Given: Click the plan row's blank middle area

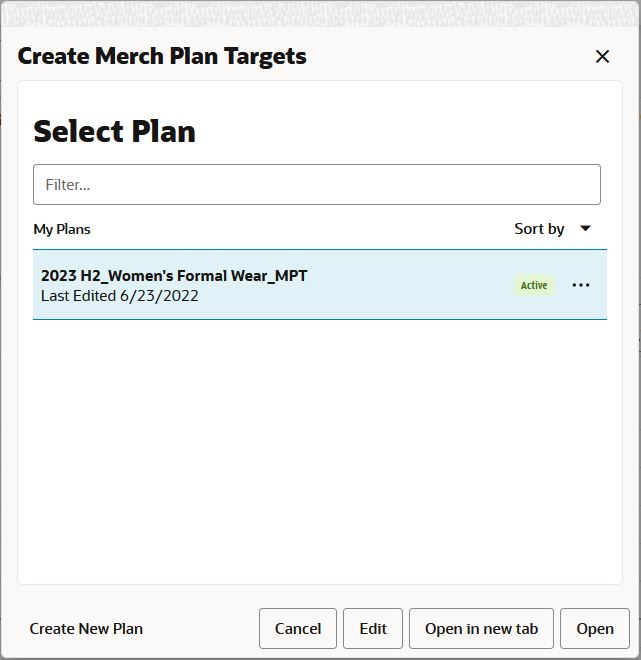Looking at the screenshot, I should coord(410,285).
